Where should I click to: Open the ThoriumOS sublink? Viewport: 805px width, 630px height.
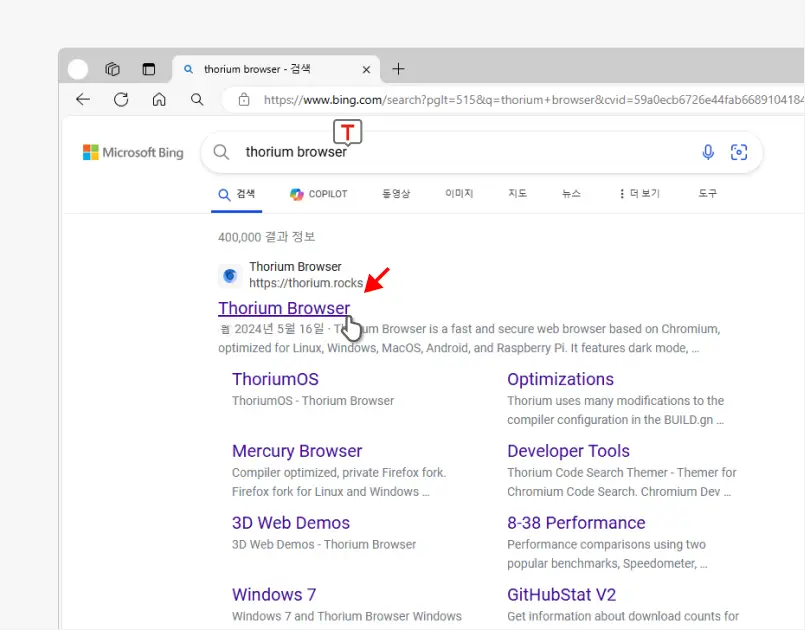click(x=275, y=379)
